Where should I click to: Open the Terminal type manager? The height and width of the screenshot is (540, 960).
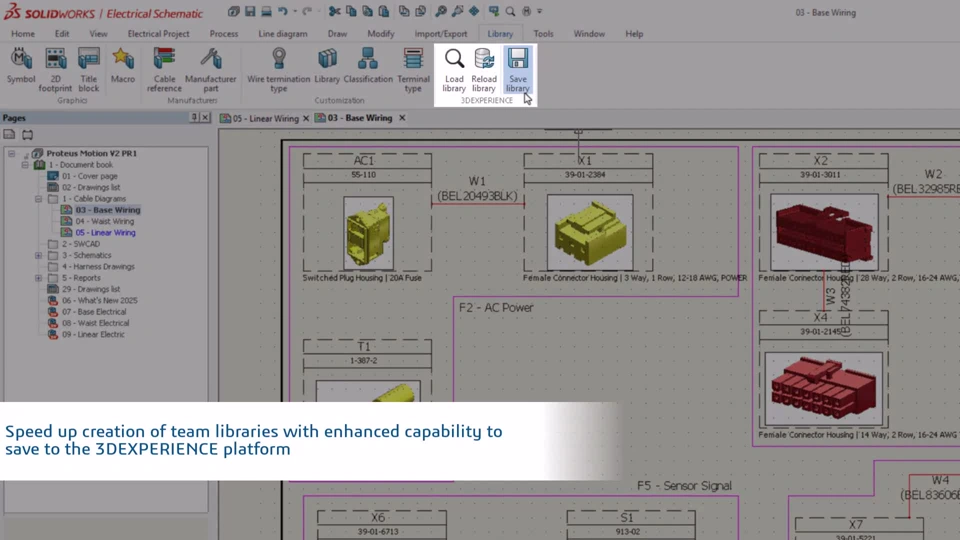tap(413, 70)
